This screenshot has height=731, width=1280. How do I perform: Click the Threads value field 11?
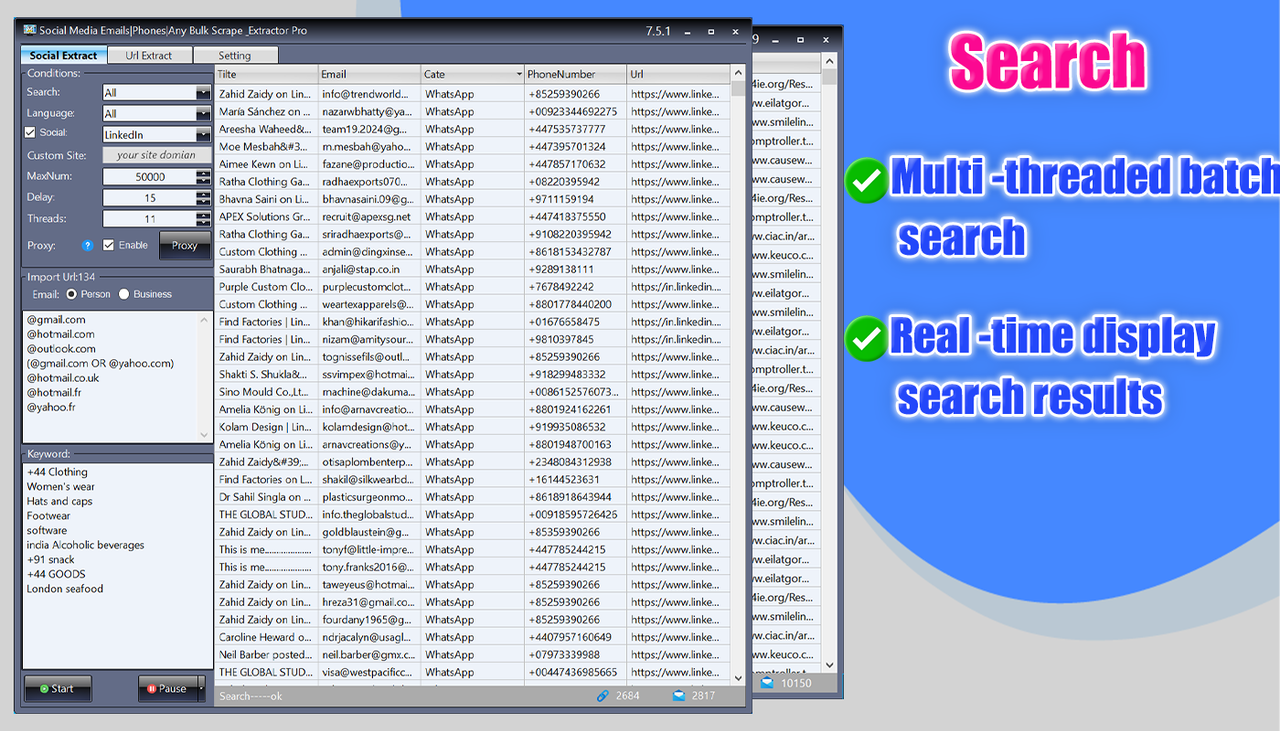pos(150,219)
